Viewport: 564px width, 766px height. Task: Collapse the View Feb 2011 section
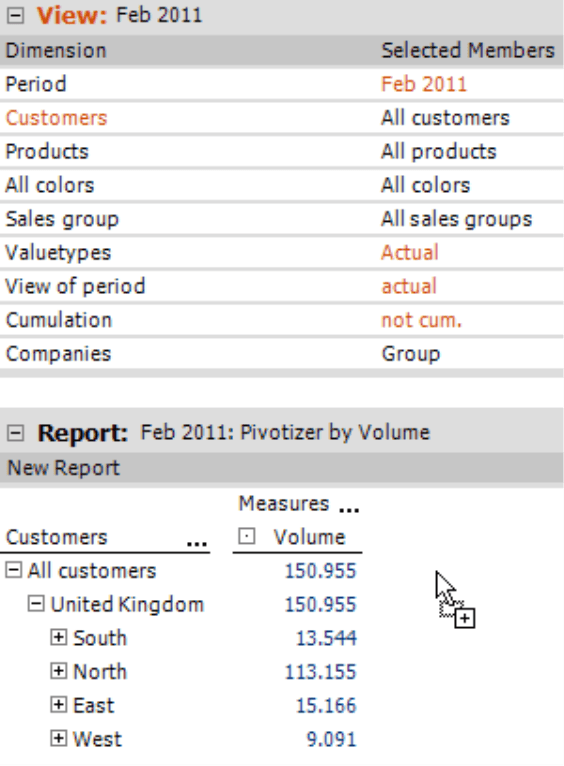click(x=15, y=15)
